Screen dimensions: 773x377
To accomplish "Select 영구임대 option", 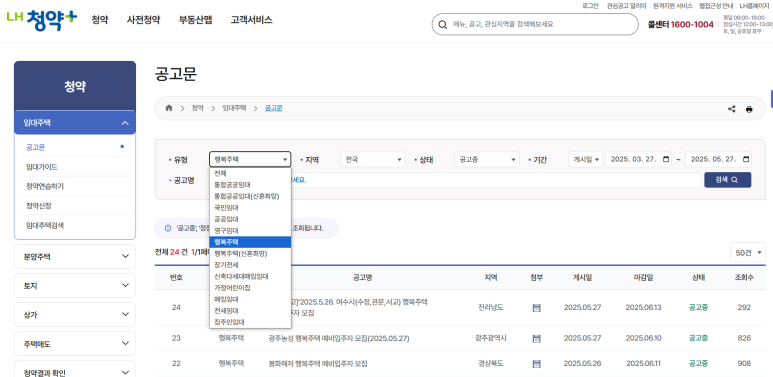I will [250, 231].
